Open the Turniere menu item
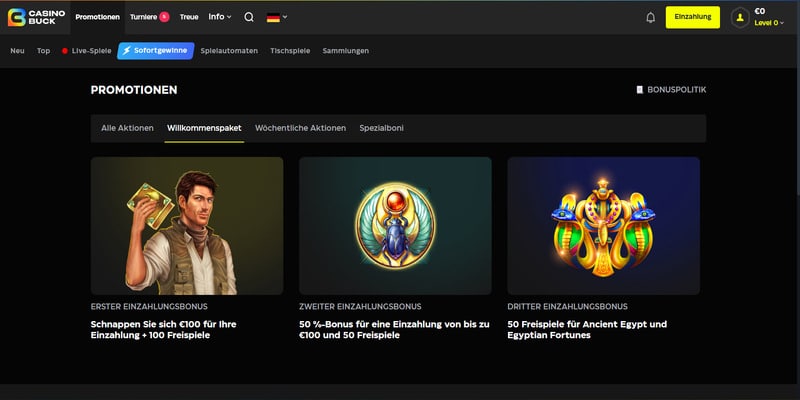This screenshot has width=800, height=400. 143,17
